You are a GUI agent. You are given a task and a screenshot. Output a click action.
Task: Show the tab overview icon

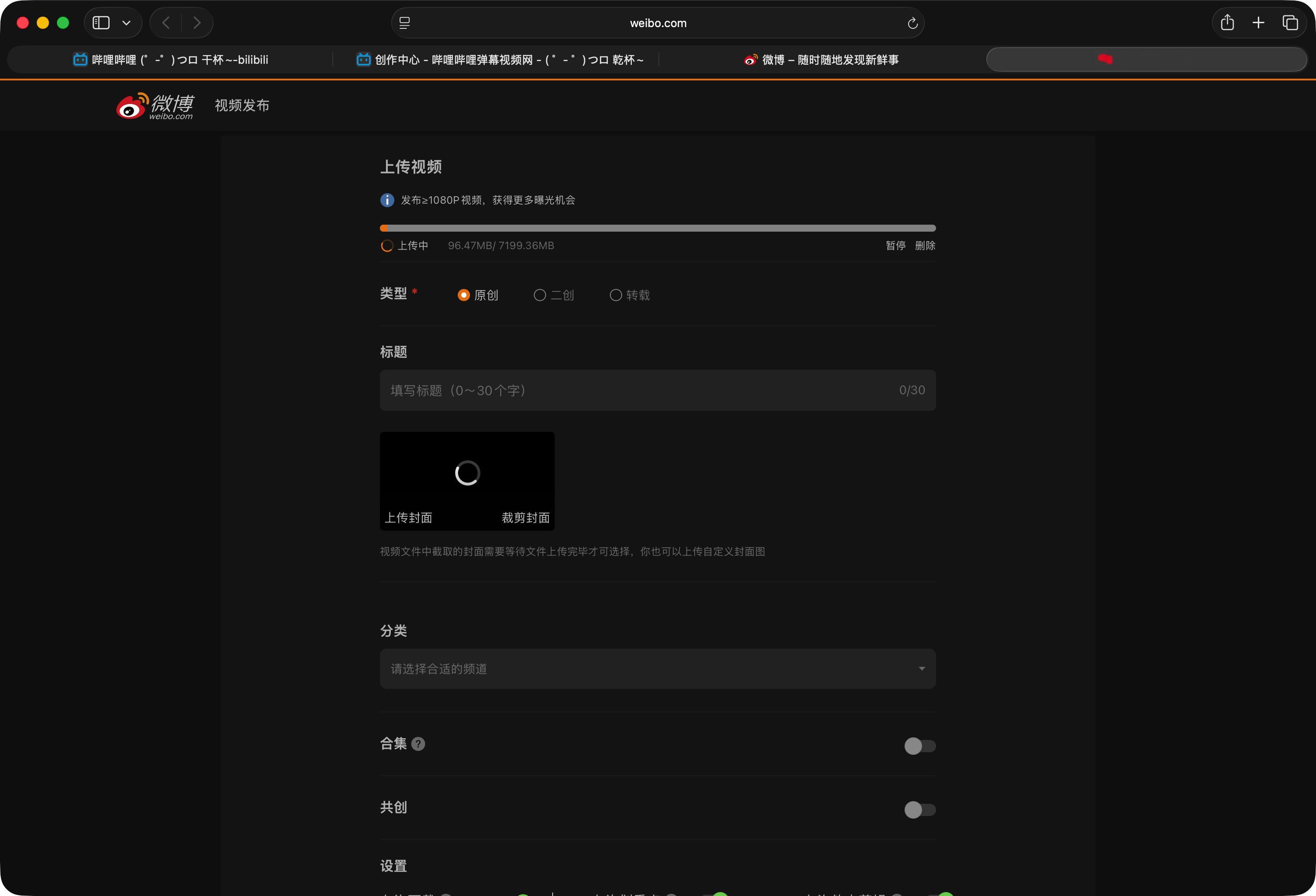point(1290,23)
